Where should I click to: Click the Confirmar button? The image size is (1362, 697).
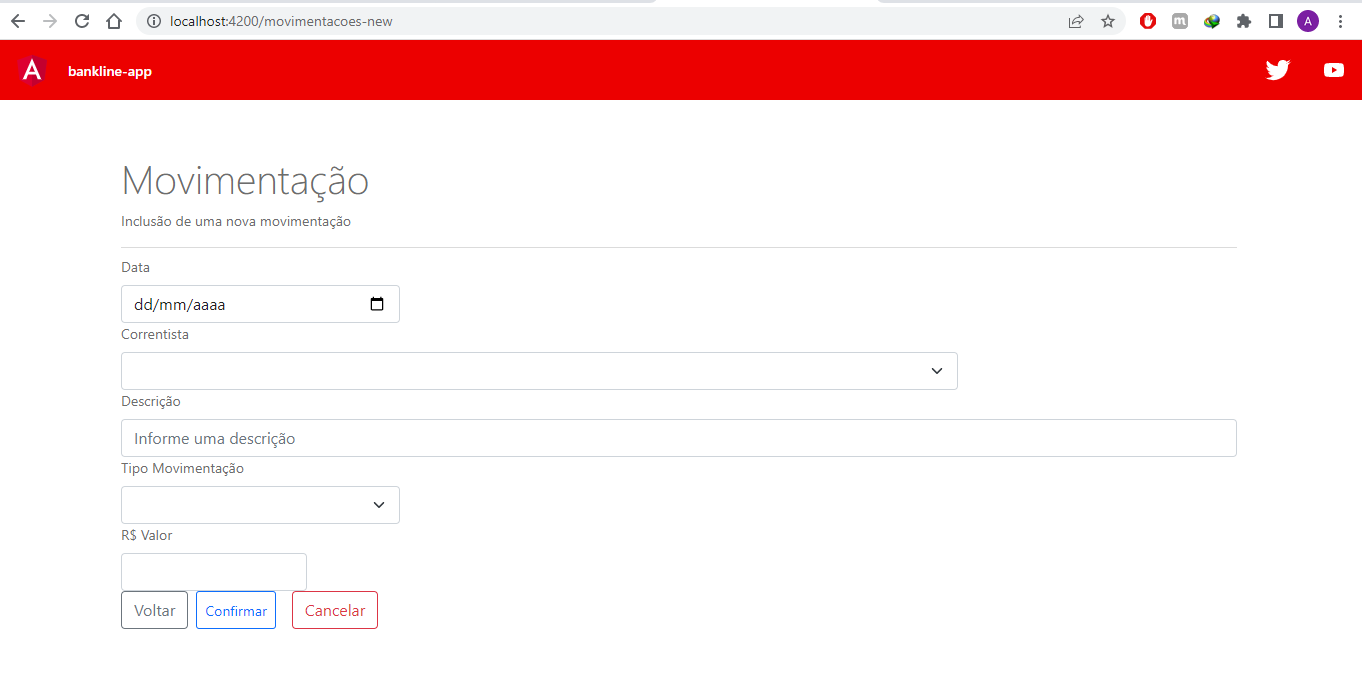pos(236,610)
